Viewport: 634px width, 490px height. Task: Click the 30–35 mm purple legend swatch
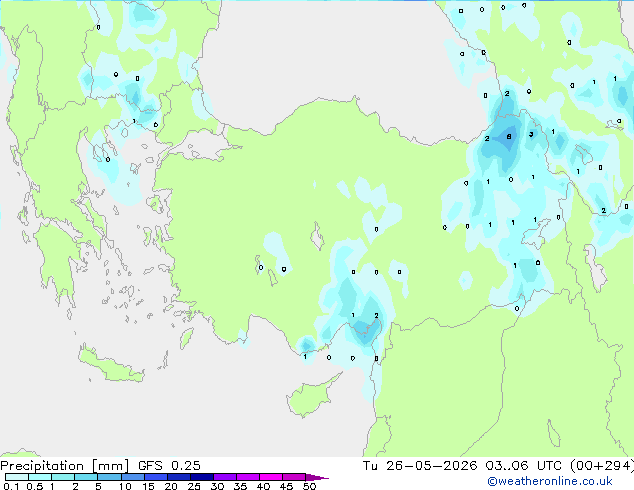[x=224, y=477]
